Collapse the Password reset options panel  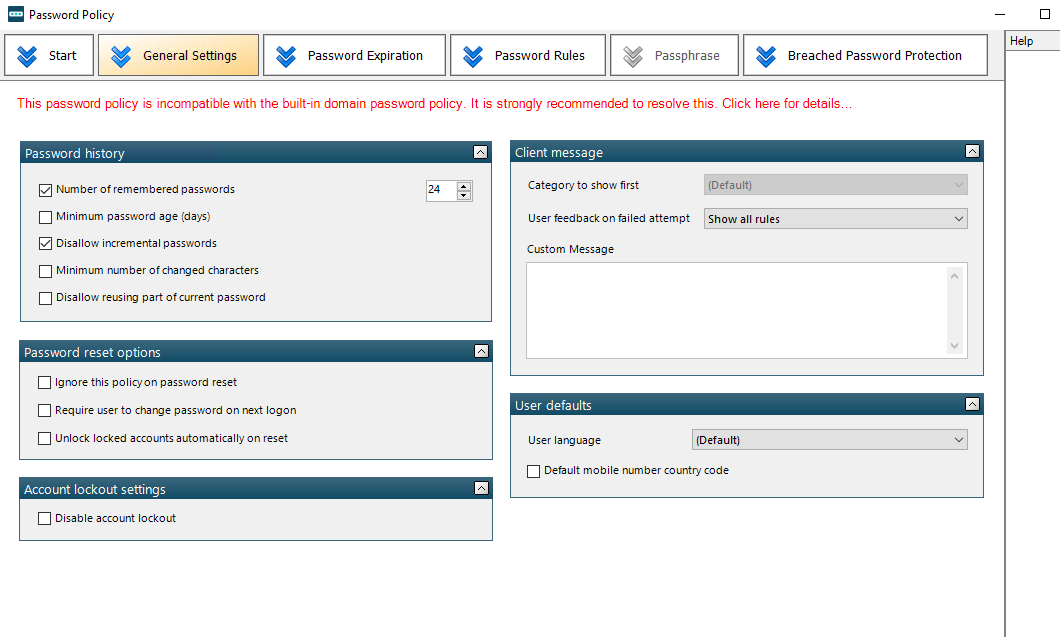click(481, 352)
